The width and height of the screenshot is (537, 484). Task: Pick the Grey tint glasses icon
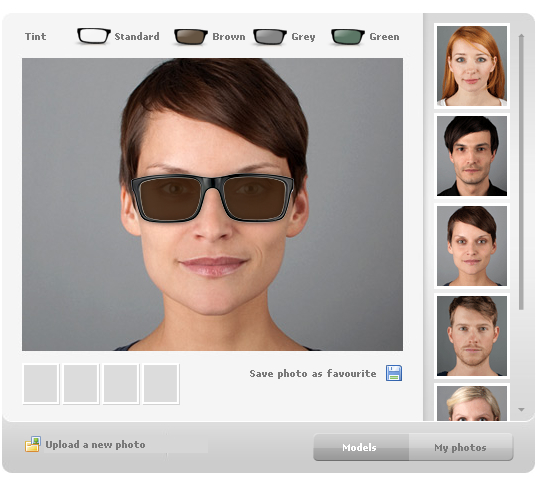(270, 37)
